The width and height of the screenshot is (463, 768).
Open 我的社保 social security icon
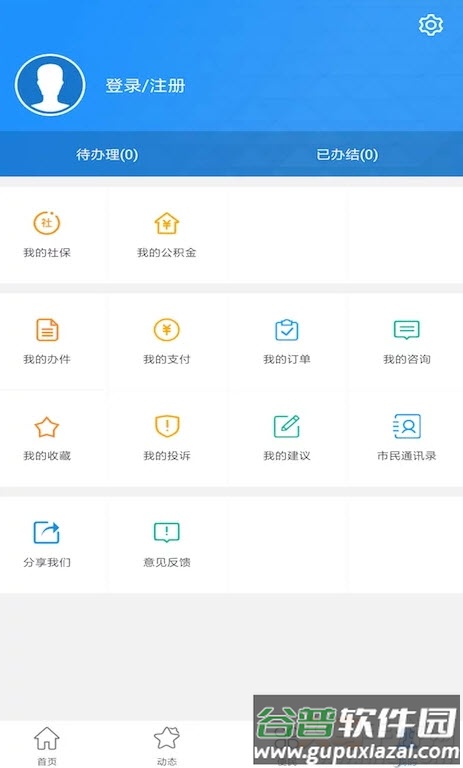tap(47, 223)
